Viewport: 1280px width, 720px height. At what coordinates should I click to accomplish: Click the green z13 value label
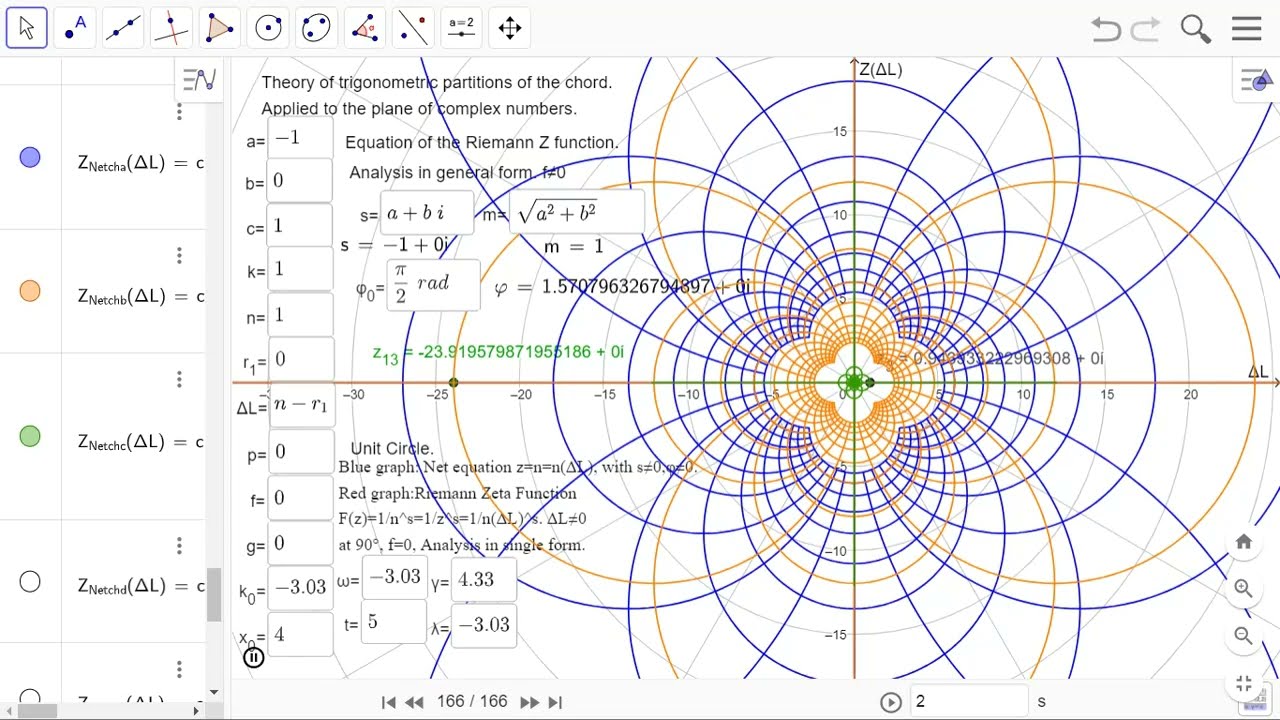point(498,352)
